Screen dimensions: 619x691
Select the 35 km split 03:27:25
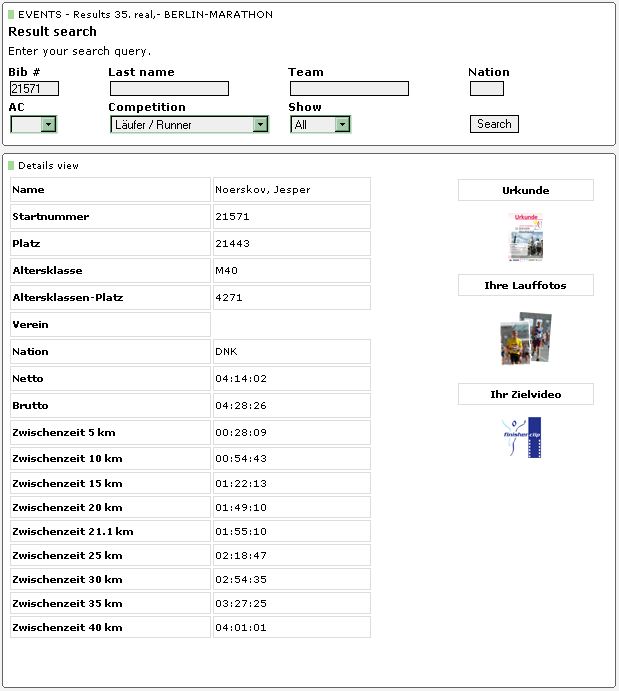[x=241, y=603]
